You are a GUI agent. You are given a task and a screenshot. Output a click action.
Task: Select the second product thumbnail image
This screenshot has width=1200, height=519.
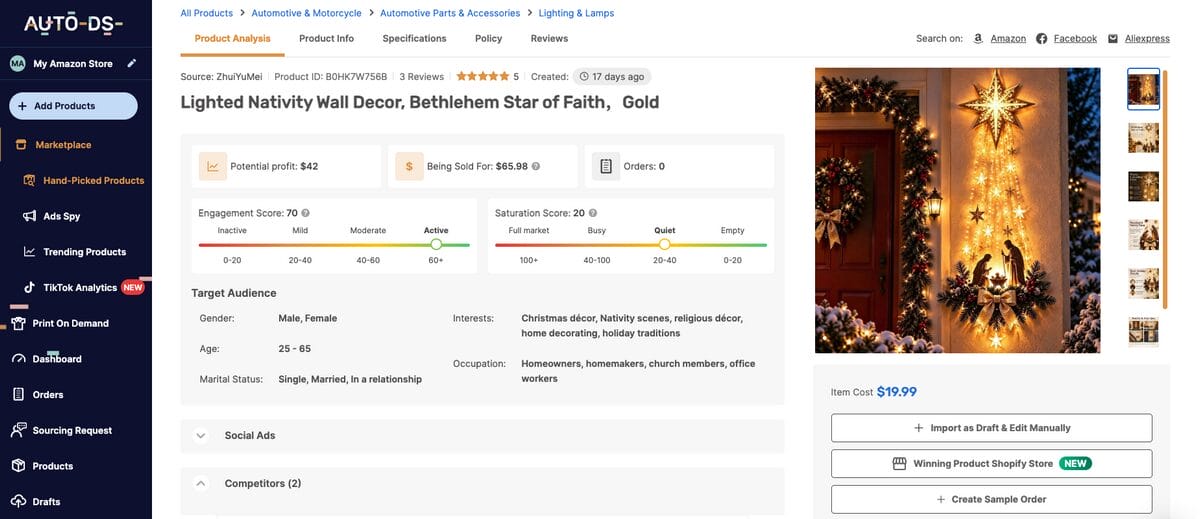(1143, 137)
